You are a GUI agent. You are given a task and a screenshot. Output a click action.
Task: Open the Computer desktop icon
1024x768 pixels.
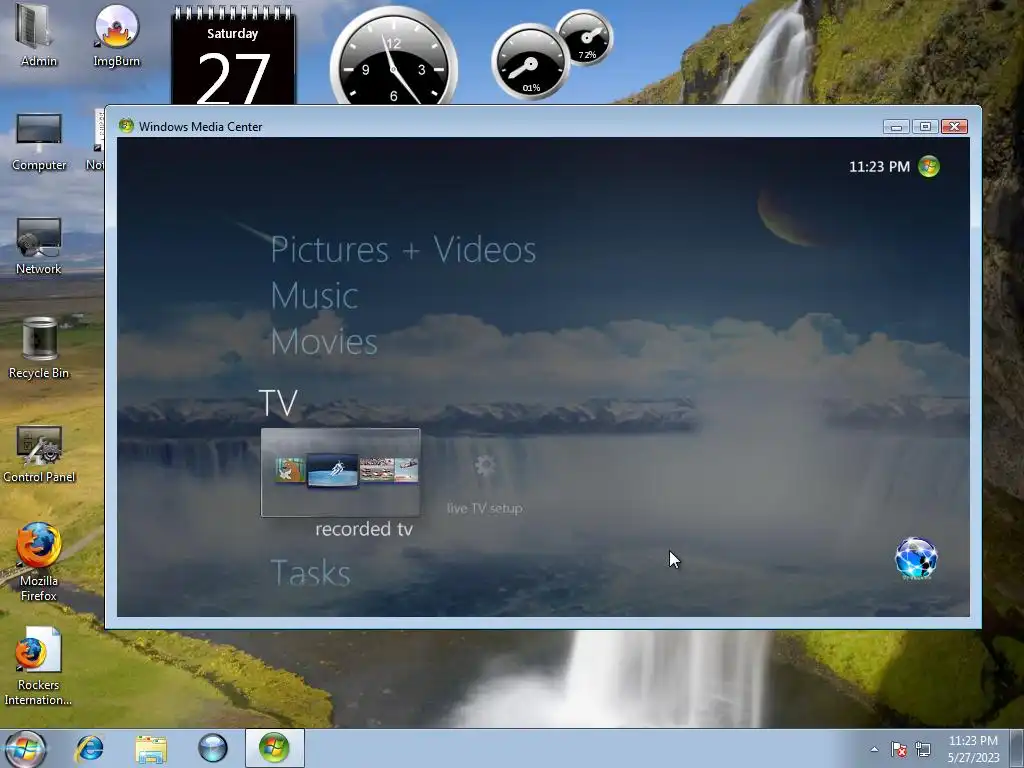(39, 140)
